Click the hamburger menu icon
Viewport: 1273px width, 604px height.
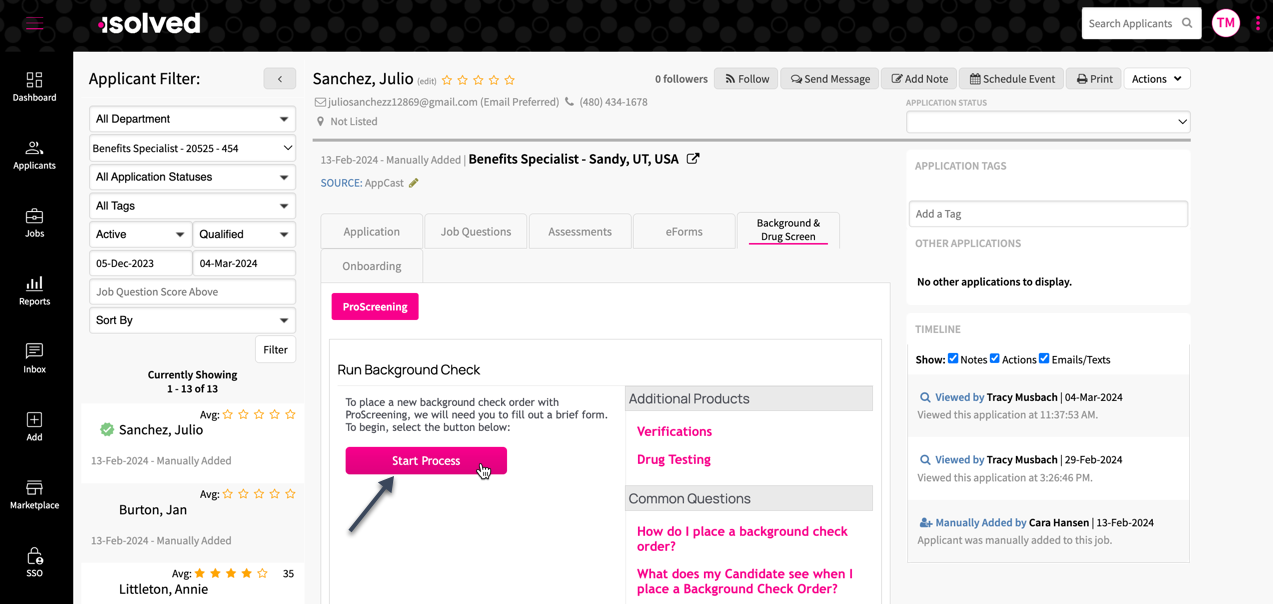(34, 24)
